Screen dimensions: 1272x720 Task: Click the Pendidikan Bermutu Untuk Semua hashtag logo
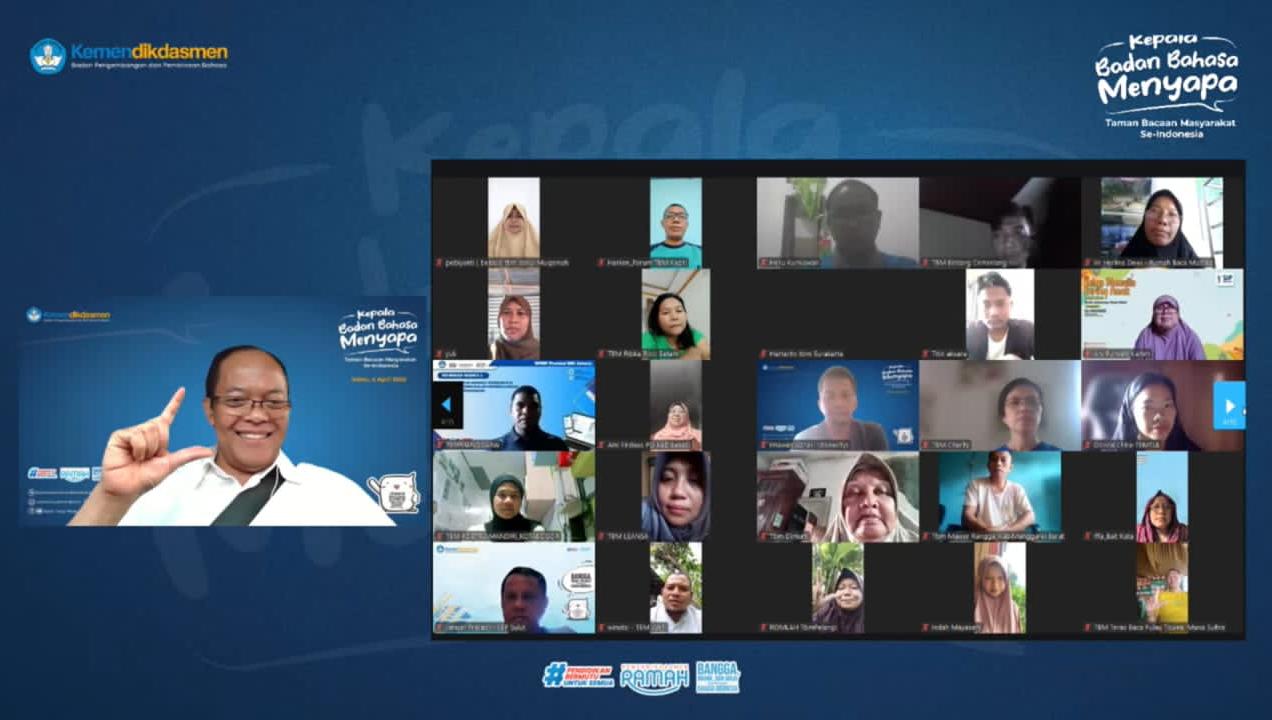pos(578,676)
